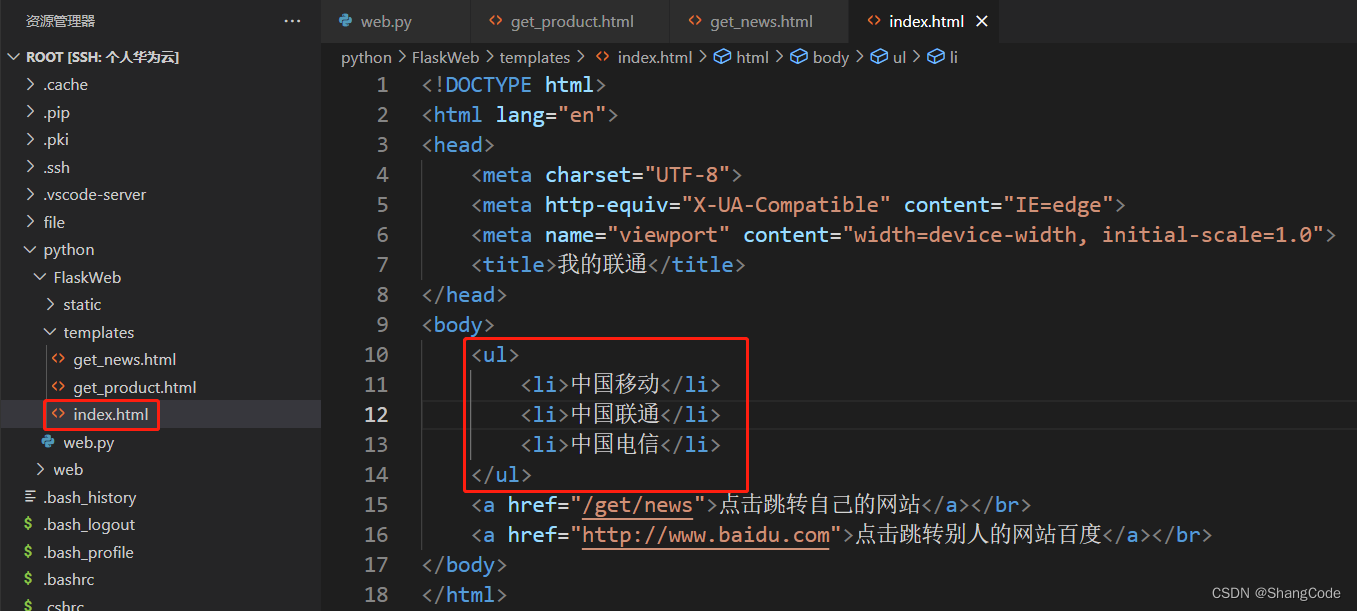Click the FlaskWeb breadcrumb segment
1357x611 pixels.
[445, 57]
